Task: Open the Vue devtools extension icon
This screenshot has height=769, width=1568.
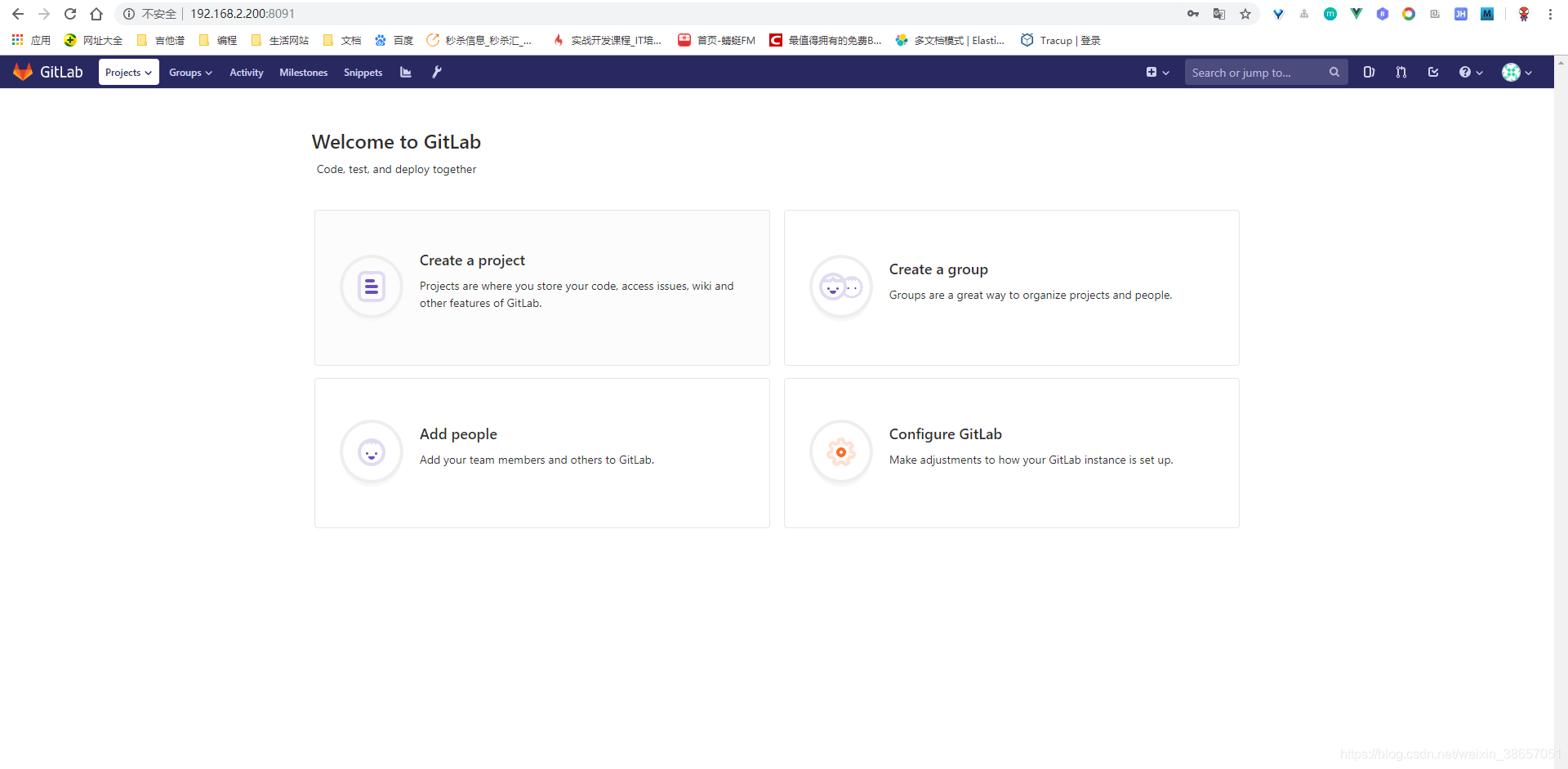Action: point(1356,14)
